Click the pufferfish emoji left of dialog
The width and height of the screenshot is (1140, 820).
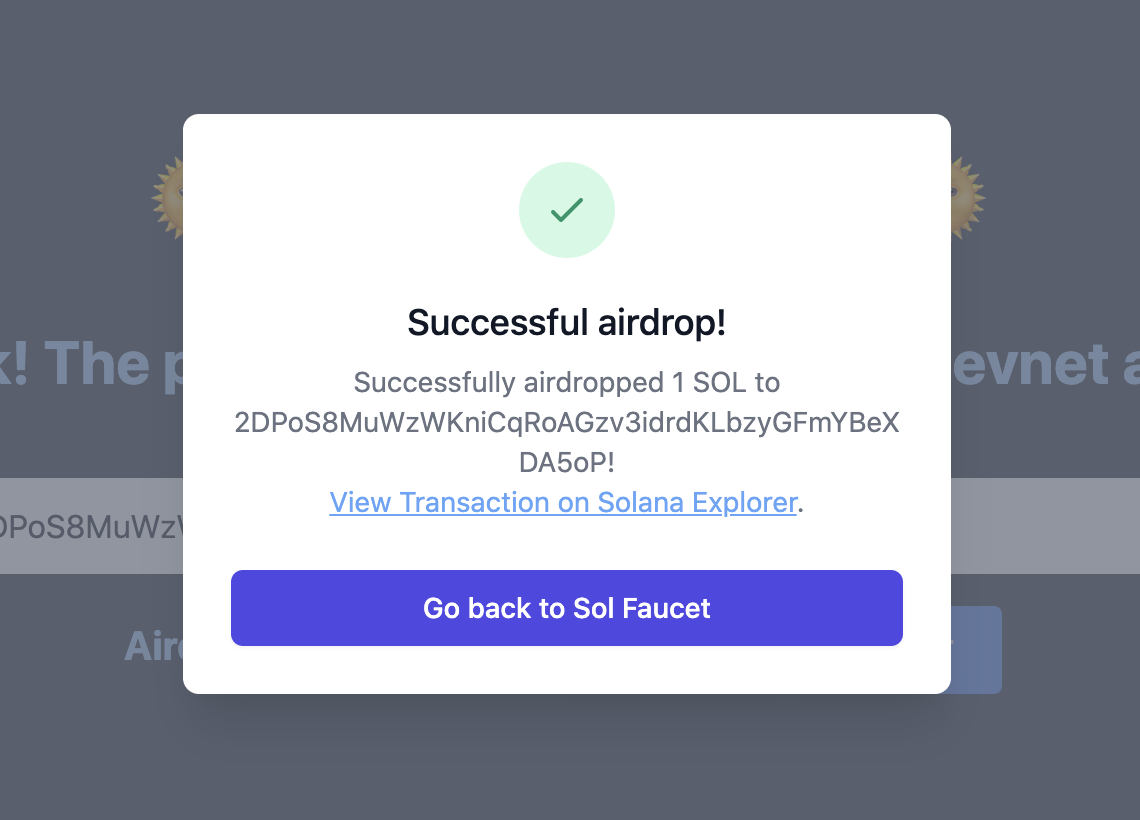coord(167,197)
